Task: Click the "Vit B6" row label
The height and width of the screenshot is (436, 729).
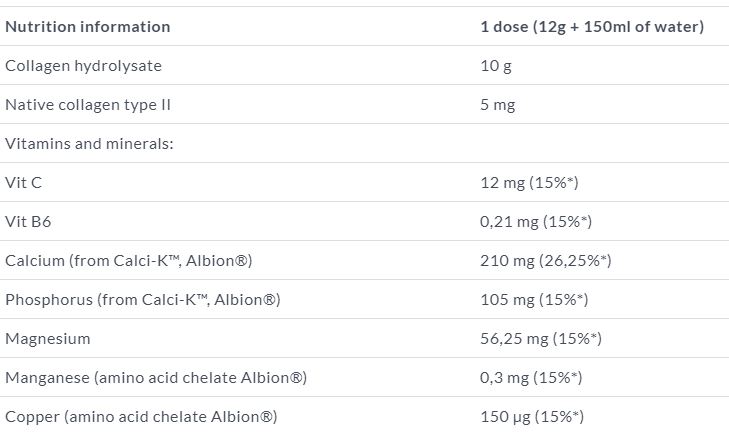Action: (28, 222)
